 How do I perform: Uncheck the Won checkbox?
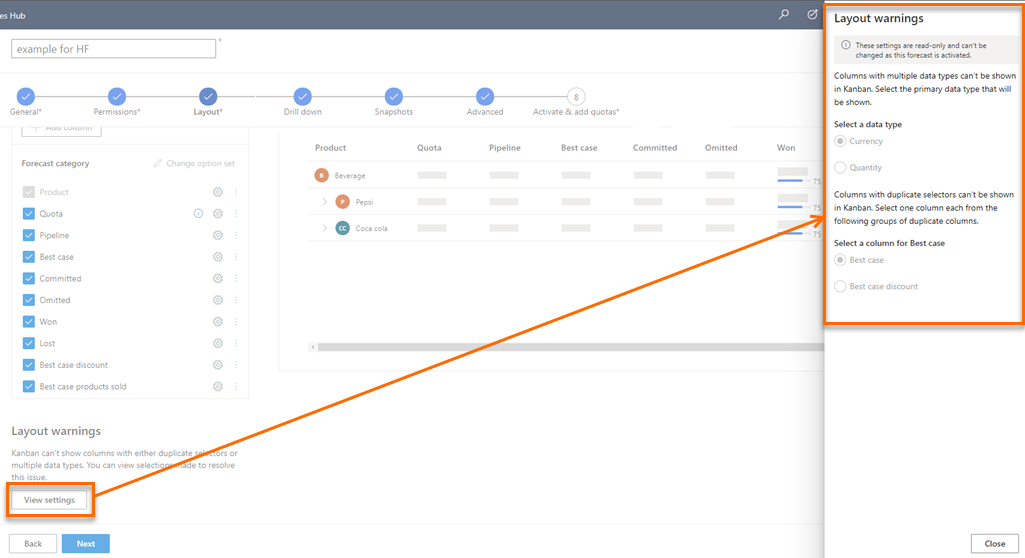pyautogui.click(x=28, y=321)
